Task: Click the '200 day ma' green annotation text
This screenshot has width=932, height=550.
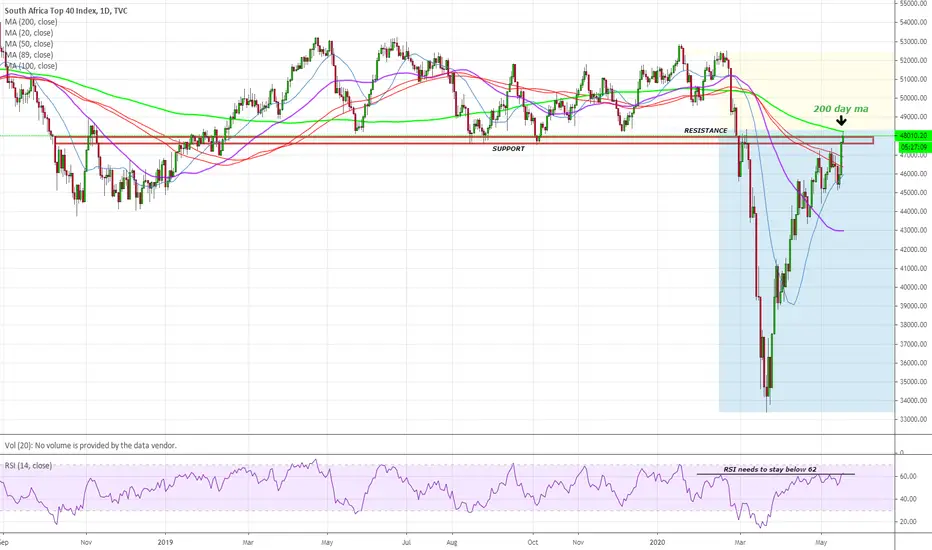Action: (x=840, y=109)
